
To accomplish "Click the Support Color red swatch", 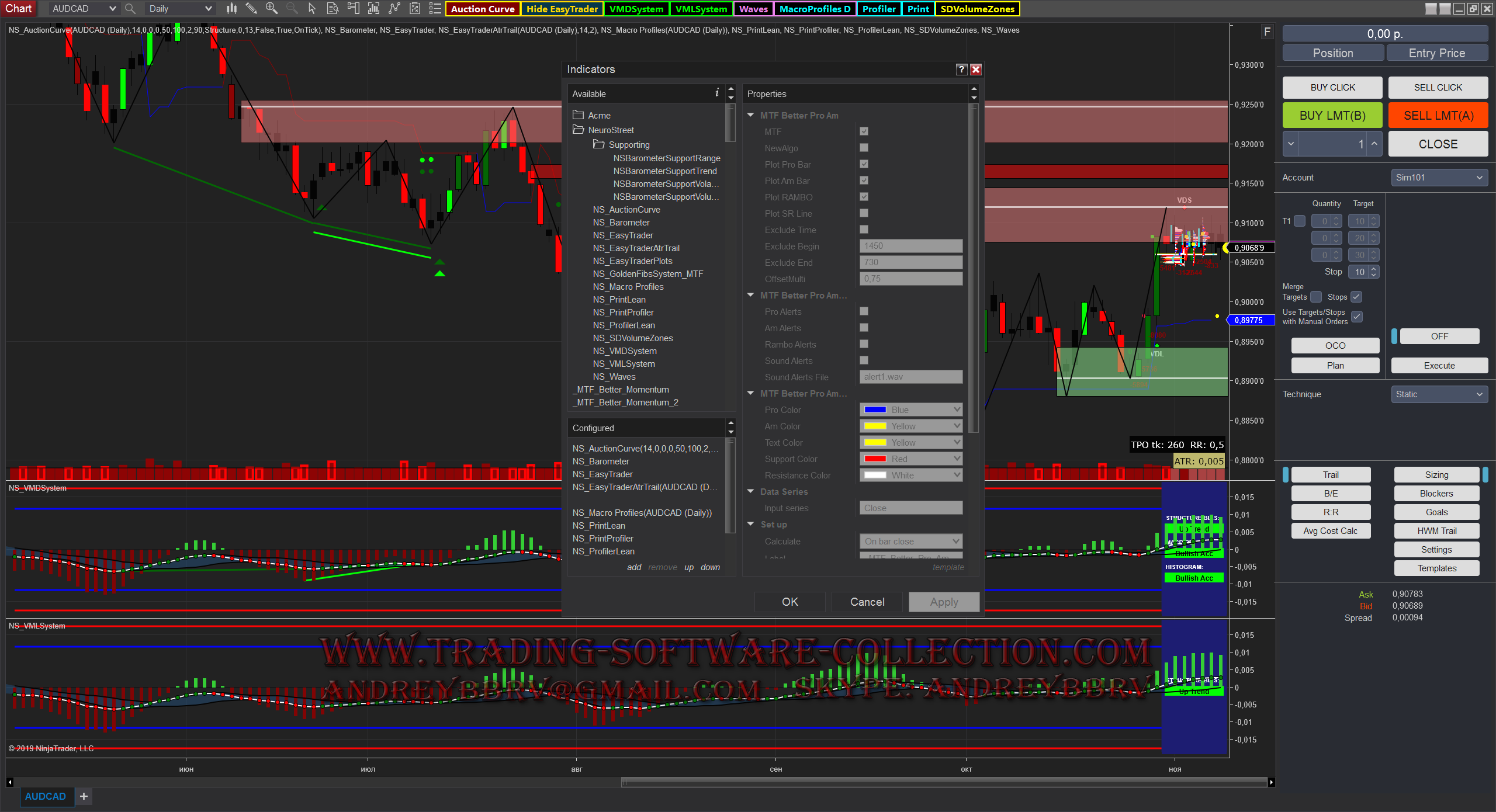I will [875, 459].
